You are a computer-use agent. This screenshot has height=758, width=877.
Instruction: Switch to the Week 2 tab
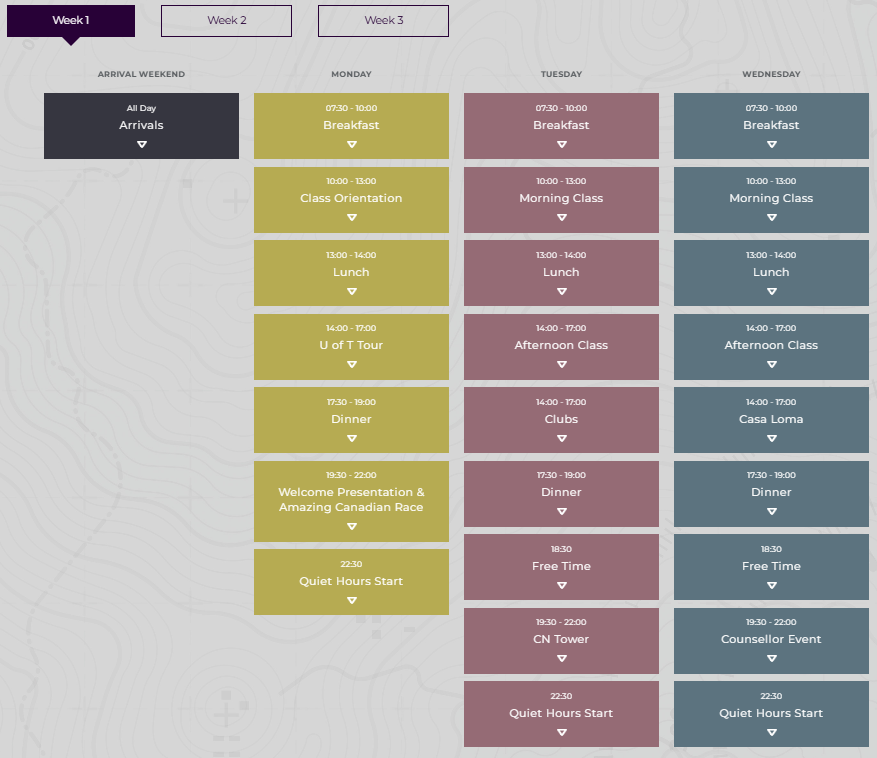point(226,21)
